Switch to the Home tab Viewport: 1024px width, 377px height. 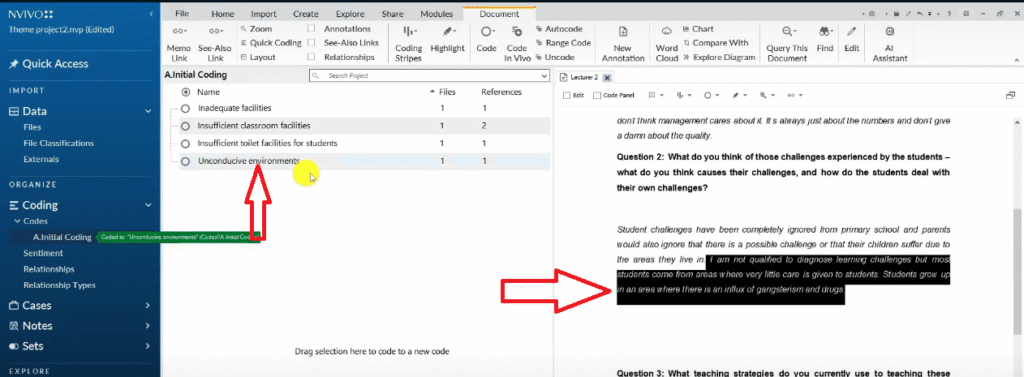pos(223,14)
